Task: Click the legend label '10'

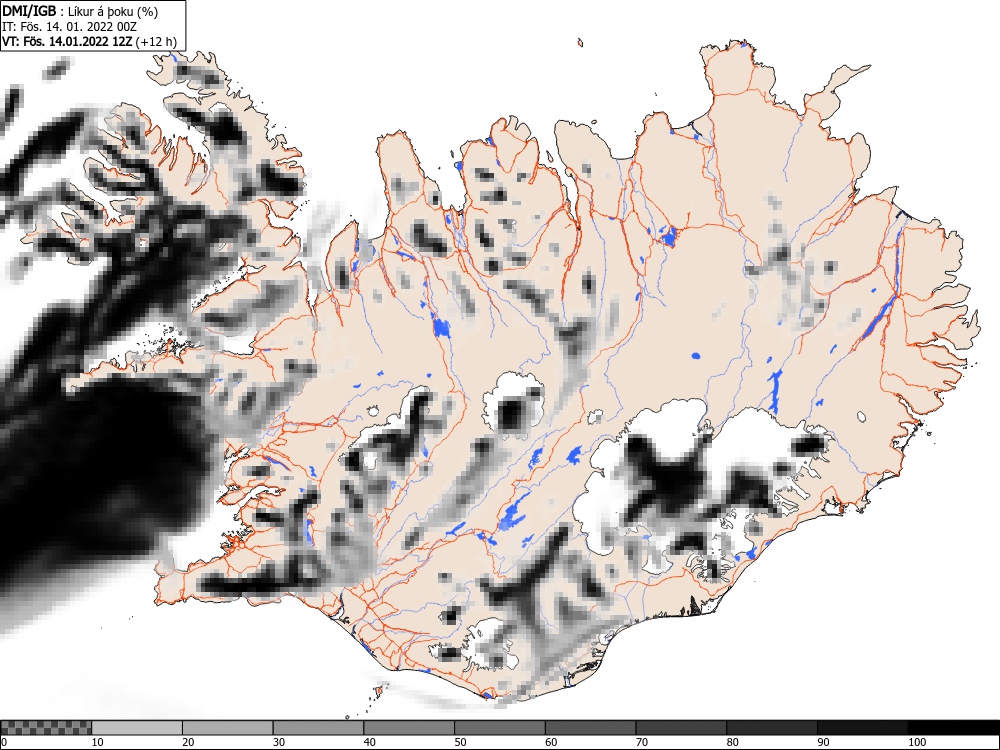Action: coord(97,742)
